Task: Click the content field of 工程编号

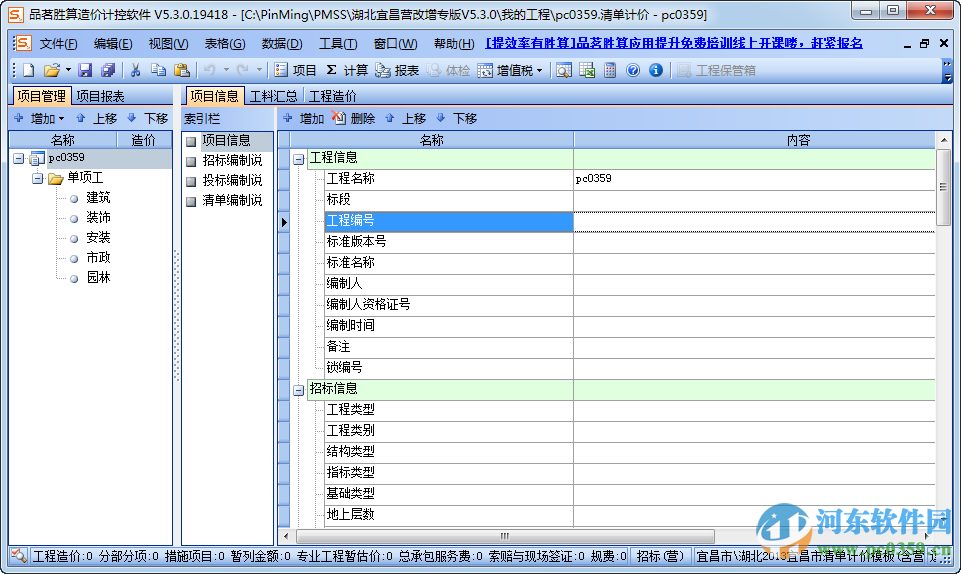Action: (x=754, y=221)
